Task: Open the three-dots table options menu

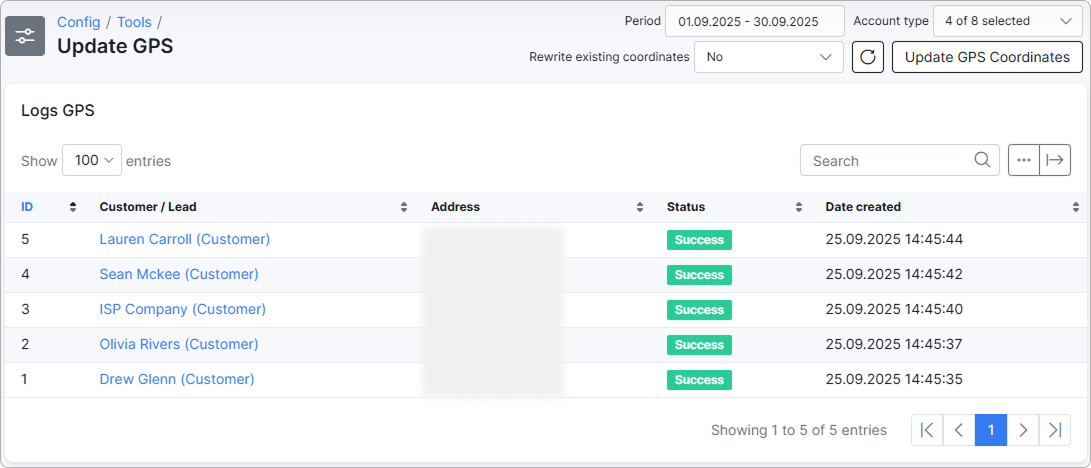Action: click(x=1023, y=160)
